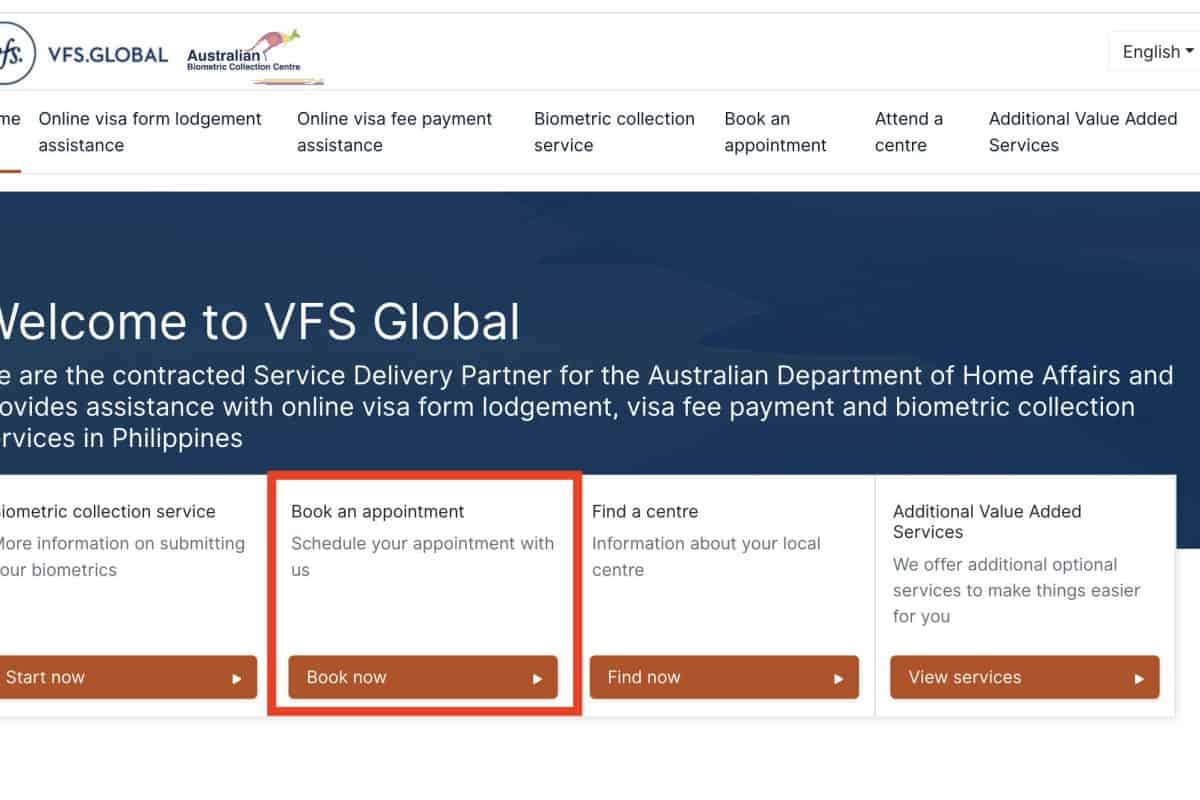Click the Book an appointment card title
Viewport: 1200px width, 800px height.
coord(377,511)
